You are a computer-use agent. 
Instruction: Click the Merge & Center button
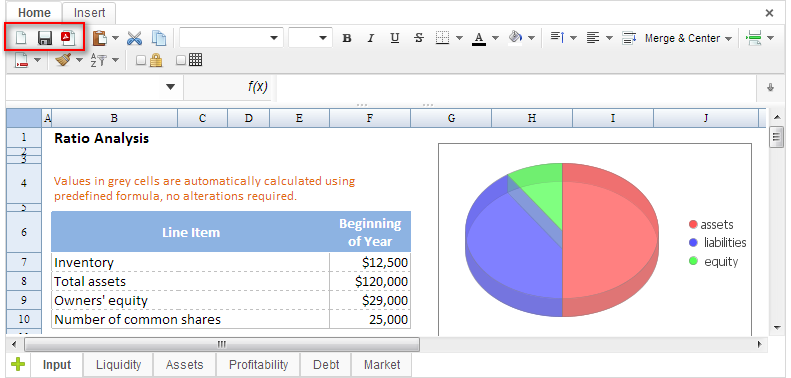tap(682, 38)
